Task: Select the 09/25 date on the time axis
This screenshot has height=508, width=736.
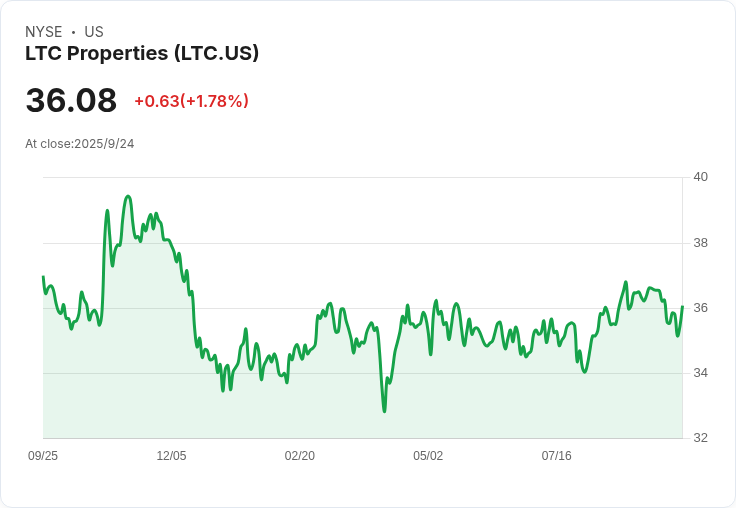Action: click(x=43, y=456)
